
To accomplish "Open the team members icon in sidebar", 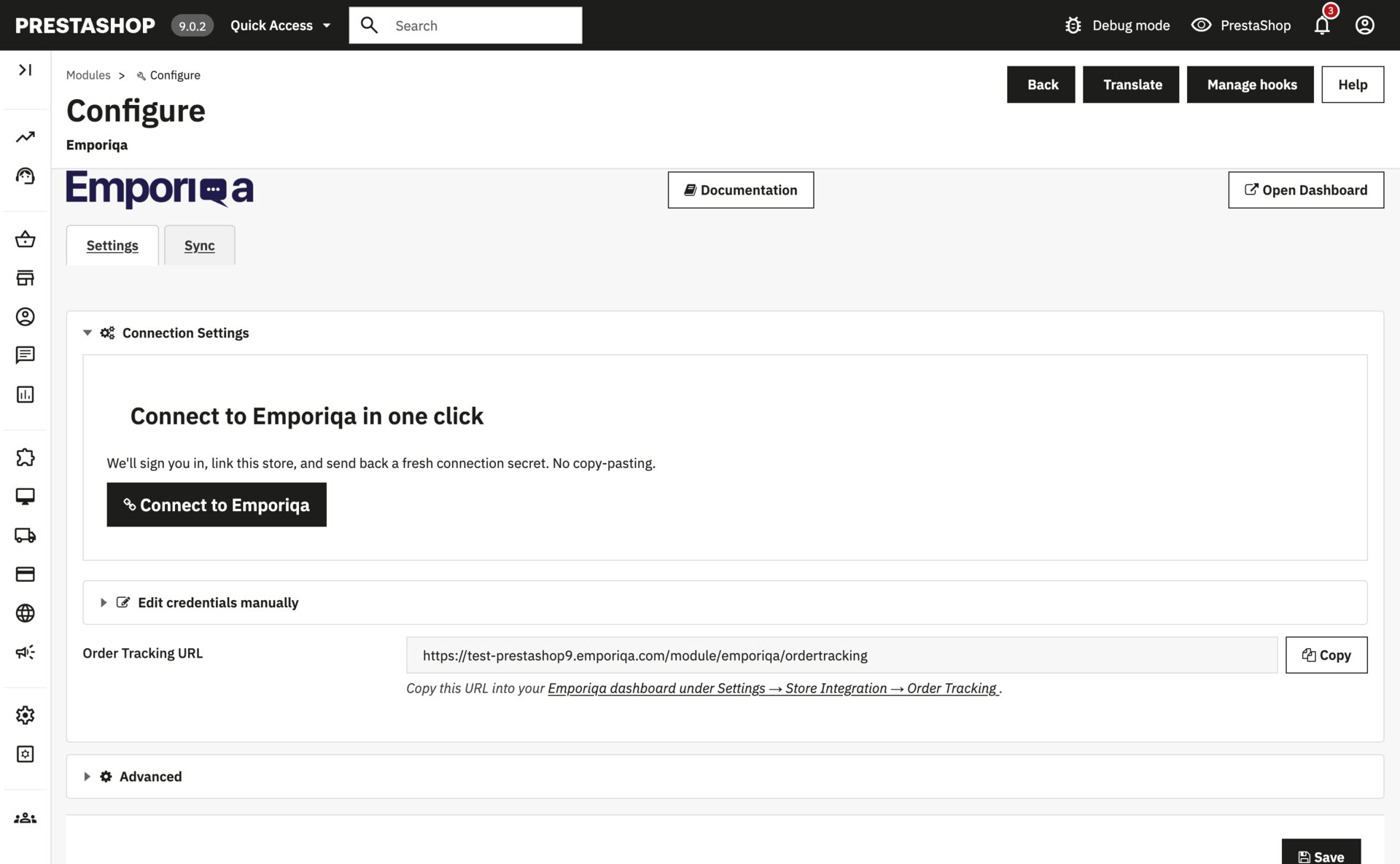I will (x=26, y=818).
